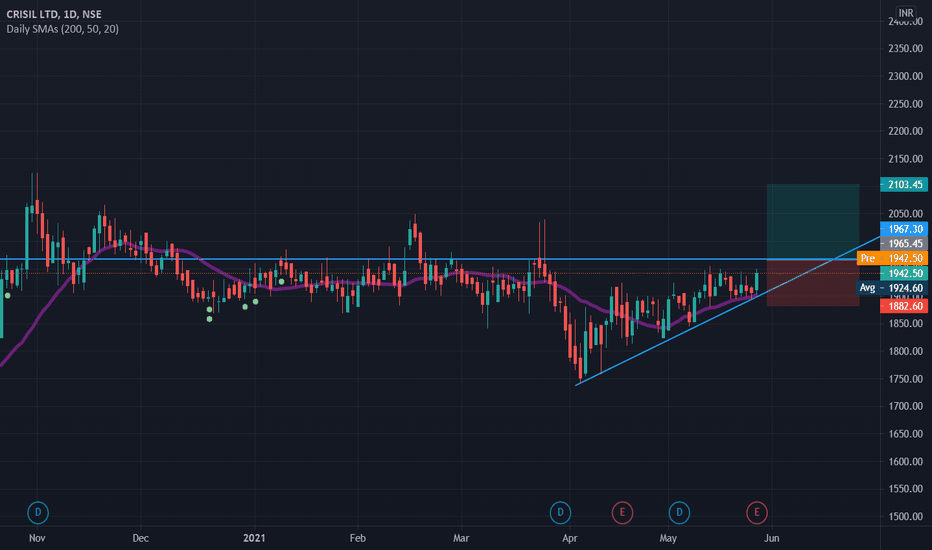The width and height of the screenshot is (932, 550).
Task: Click the Nov label on time axis
Action: [x=37, y=538]
